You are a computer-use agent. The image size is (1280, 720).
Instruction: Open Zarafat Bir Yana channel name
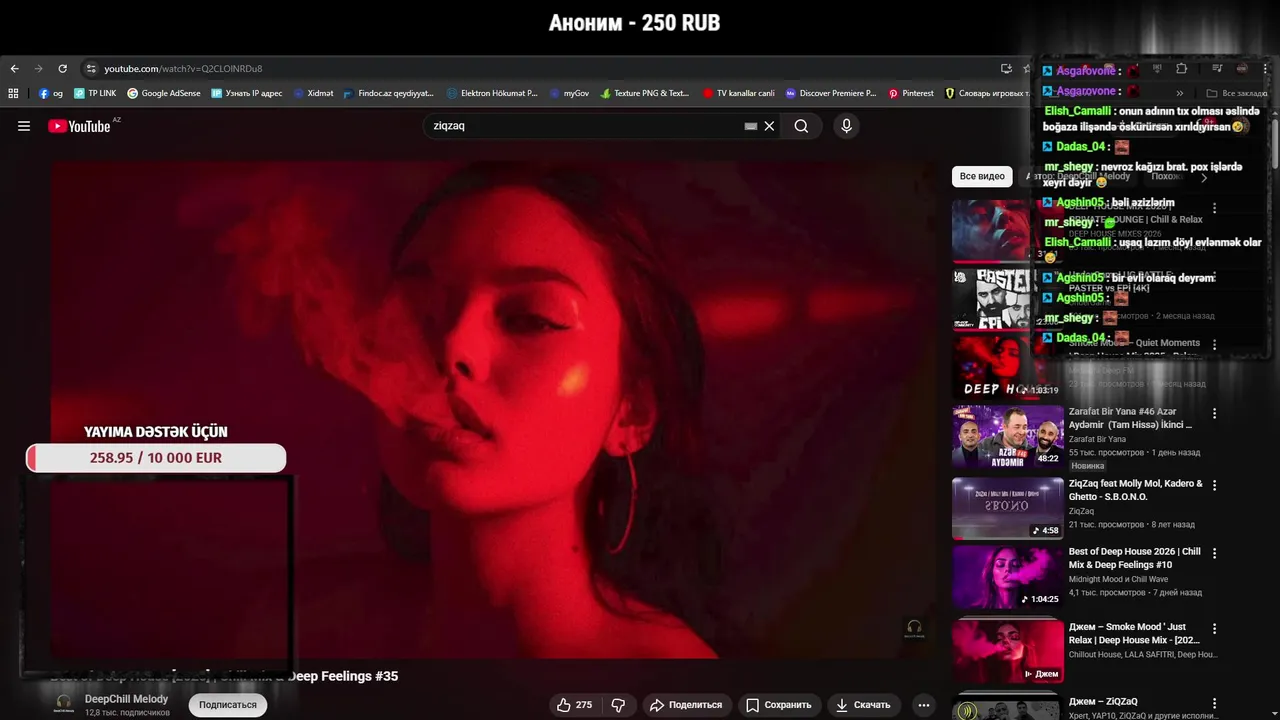point(1097,439)
